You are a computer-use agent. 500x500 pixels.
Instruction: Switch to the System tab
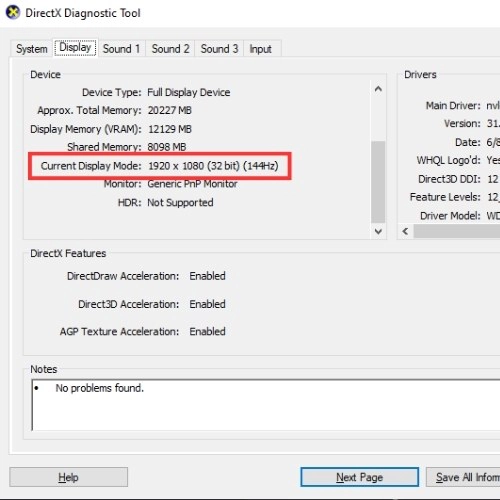(x=32, y=49)
